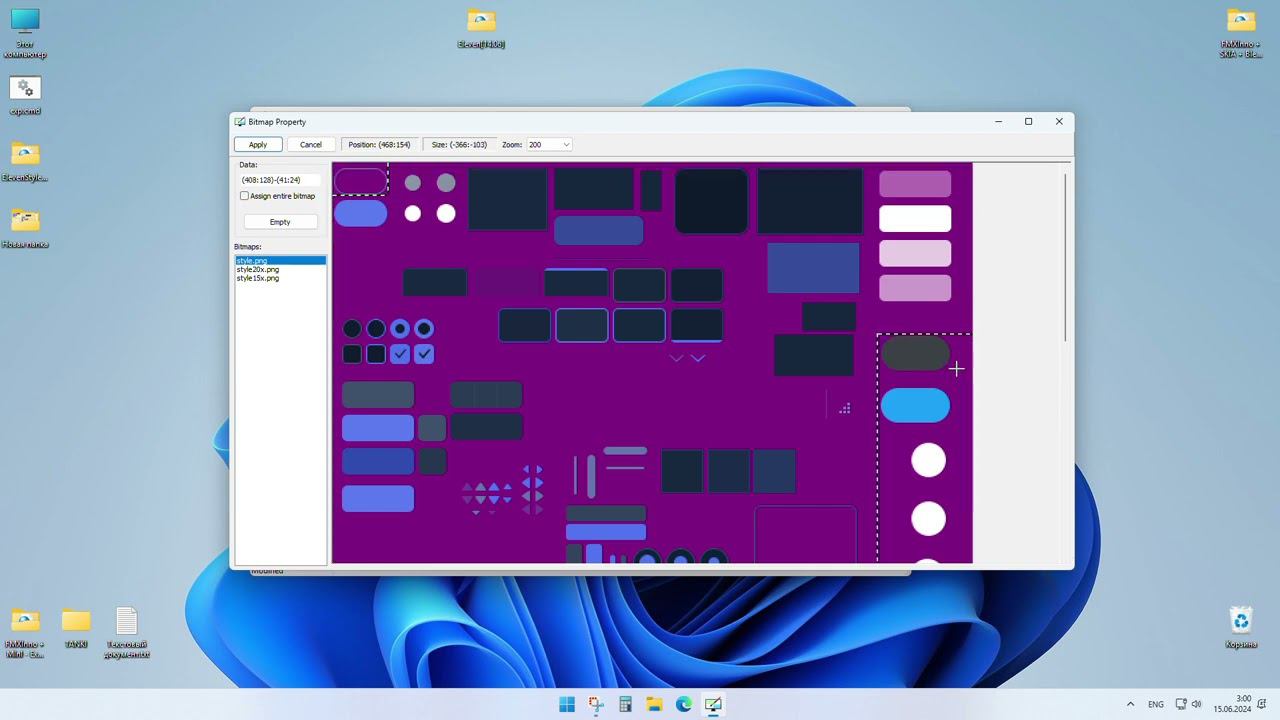Select the ElevenStyle folder on desktop
The image size is (1280, 720).
click(x=25, y=162)
